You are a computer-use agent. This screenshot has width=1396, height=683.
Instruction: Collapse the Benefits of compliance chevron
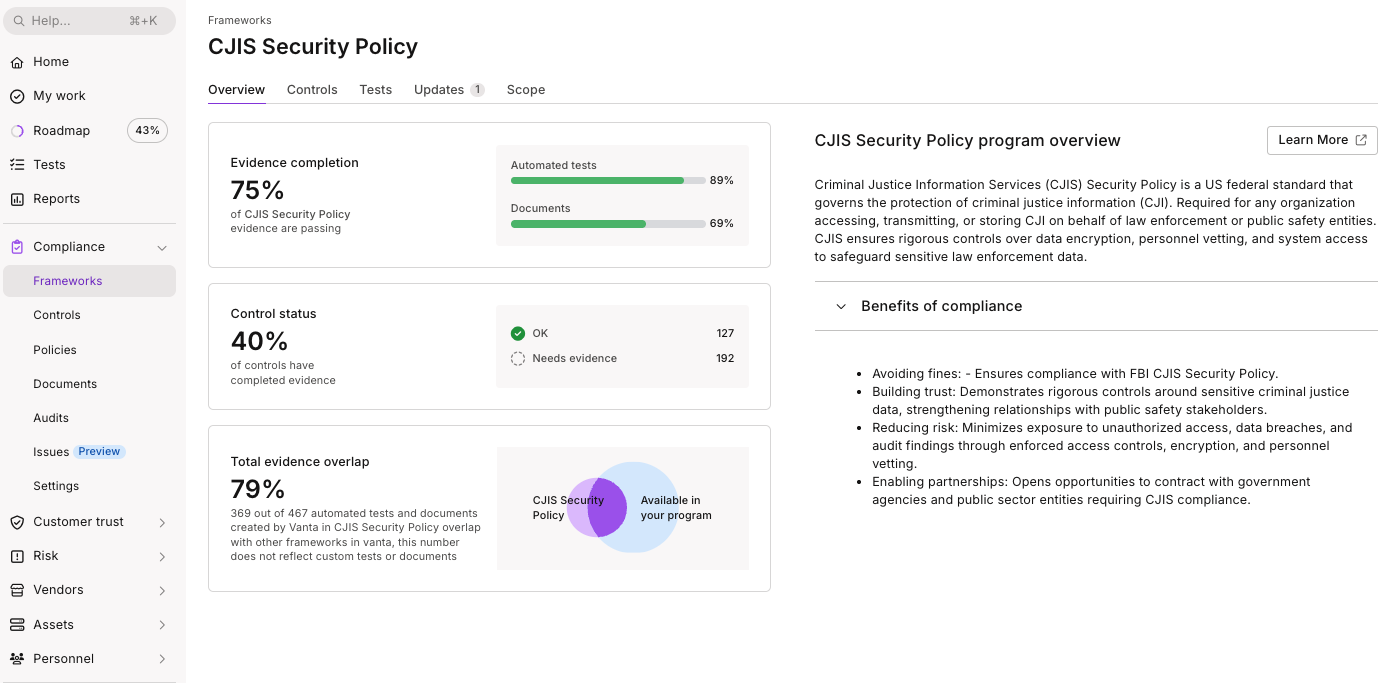841,307
